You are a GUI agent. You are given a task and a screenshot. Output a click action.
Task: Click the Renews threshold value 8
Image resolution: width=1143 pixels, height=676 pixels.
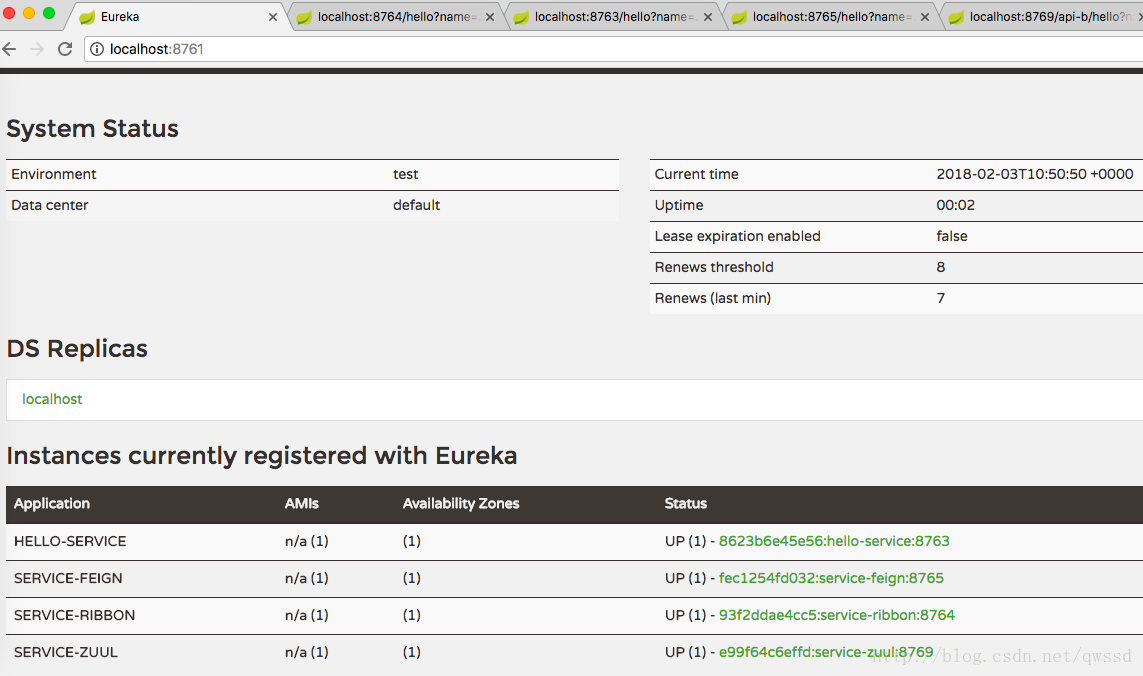point(940,267)
